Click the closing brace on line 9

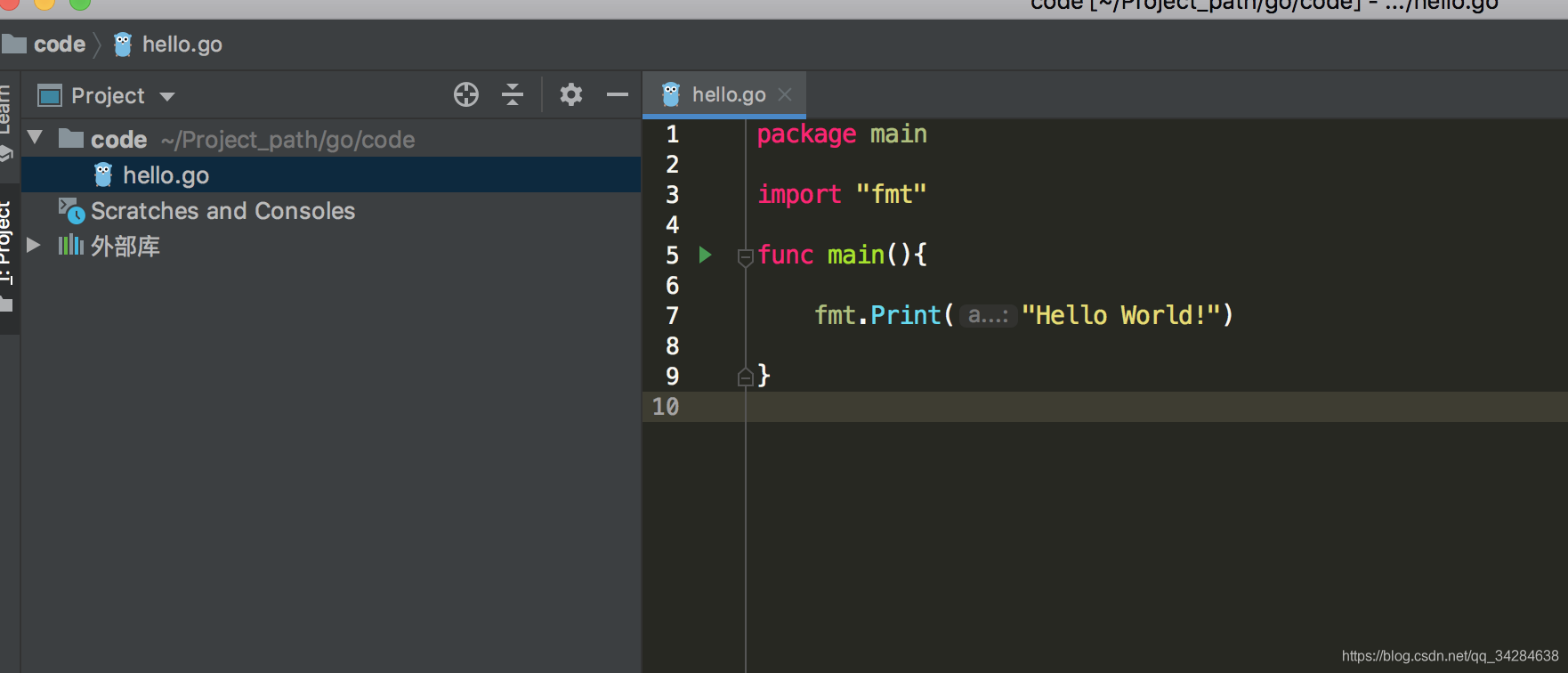pos(764,376)
